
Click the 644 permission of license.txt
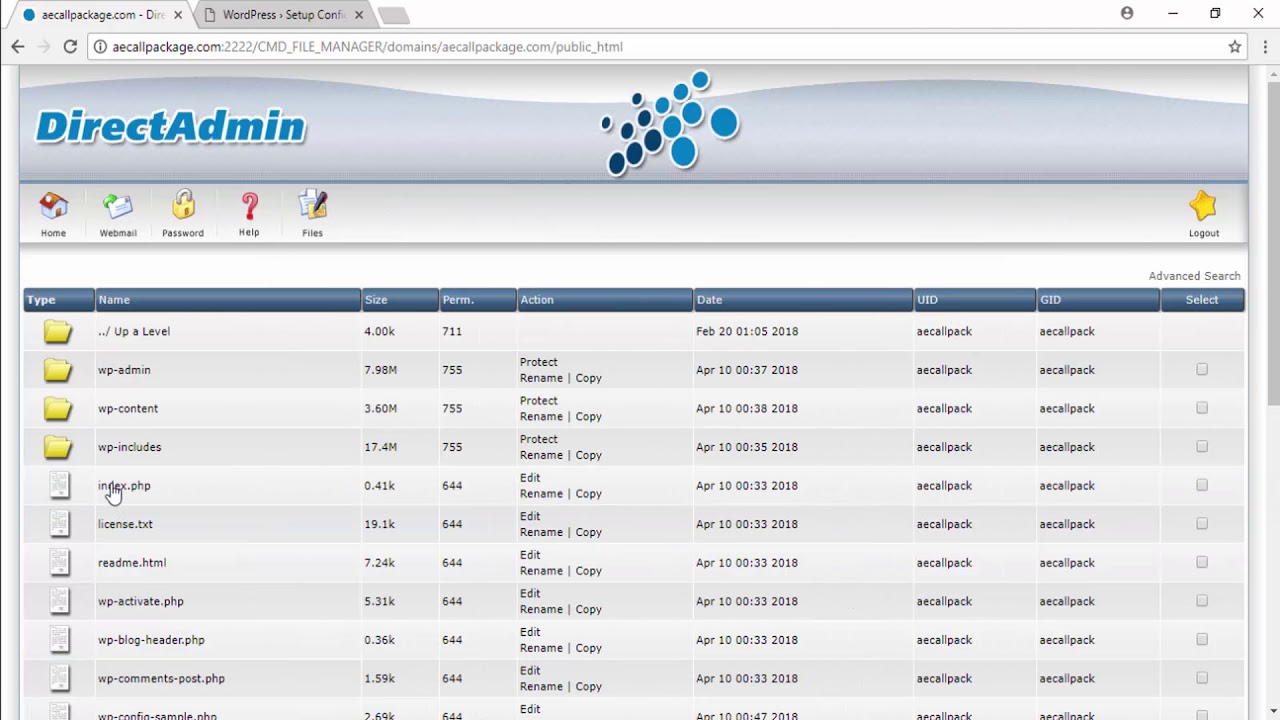(452, 524)
